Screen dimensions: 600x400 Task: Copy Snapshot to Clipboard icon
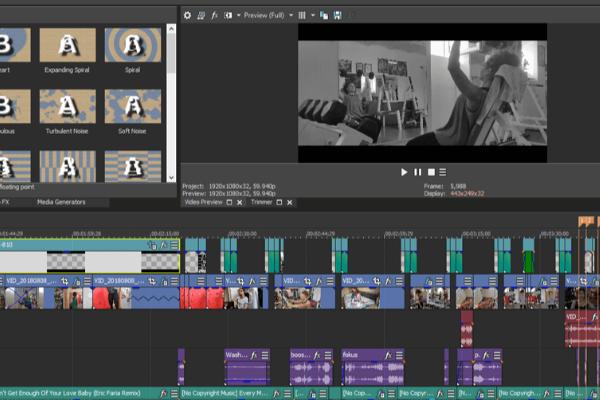tap(324, 15)
